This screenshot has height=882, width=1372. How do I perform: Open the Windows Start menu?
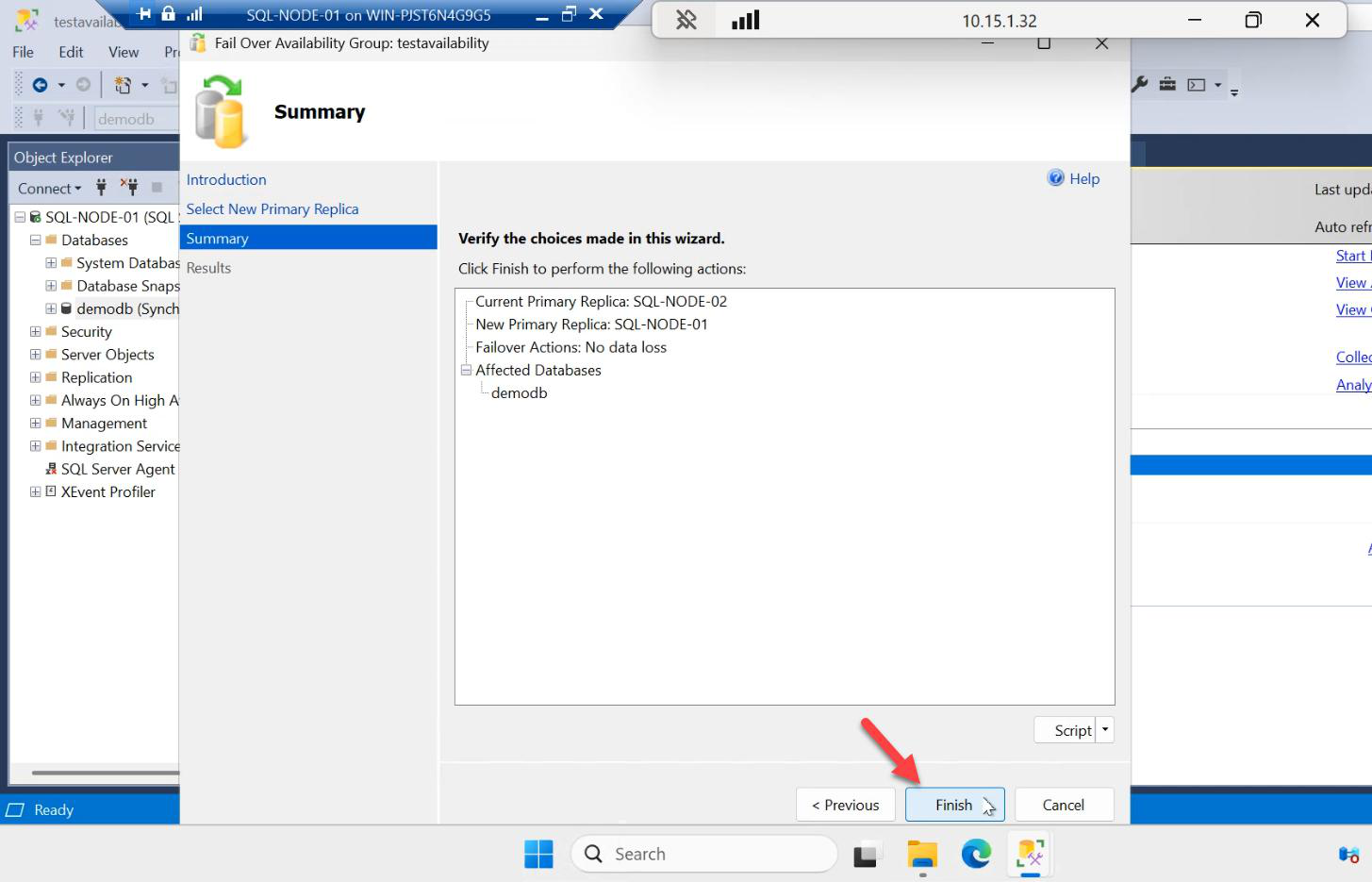point(538,854)
